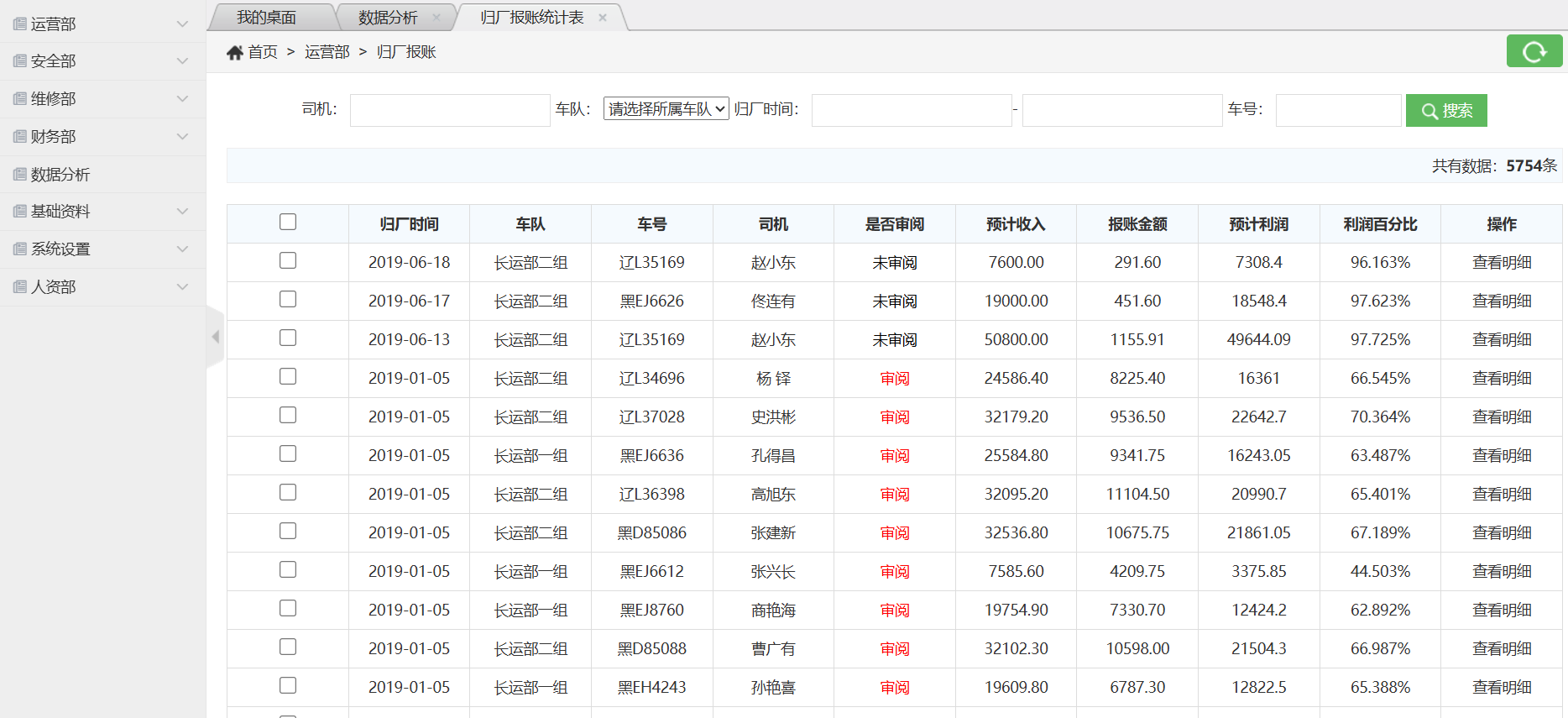
Task: Select the checkbox for vehicle 黑EJ6626
Action: pyautogui.click(x=288, y=299)
